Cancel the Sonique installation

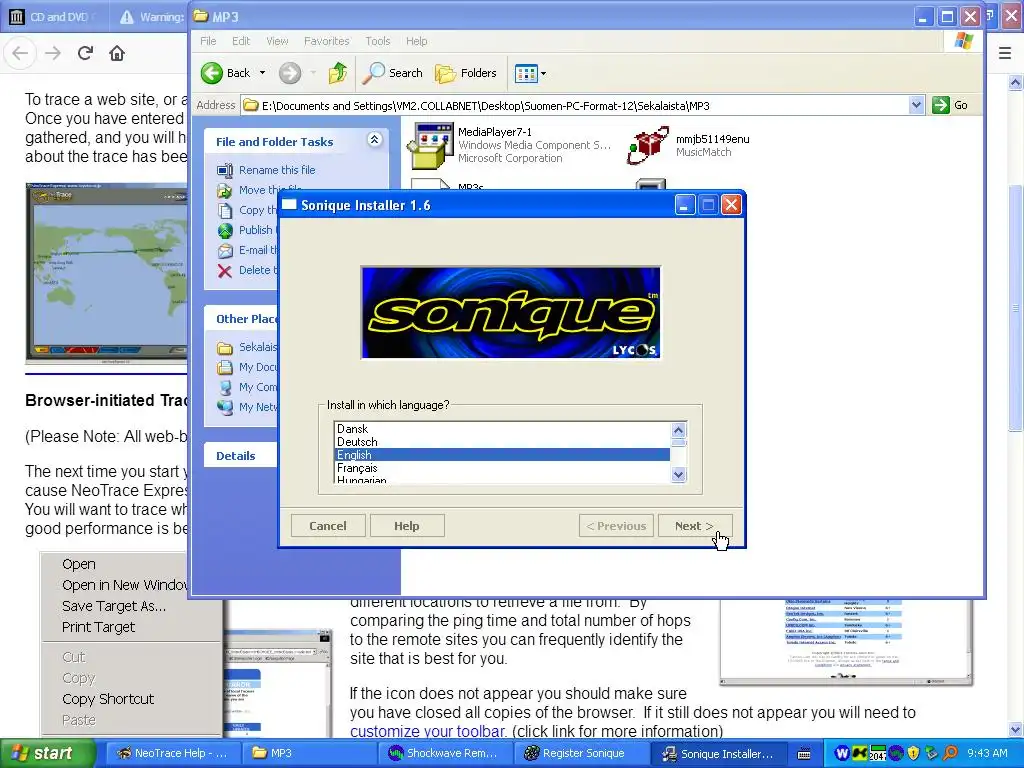click(x=328, y=526)
